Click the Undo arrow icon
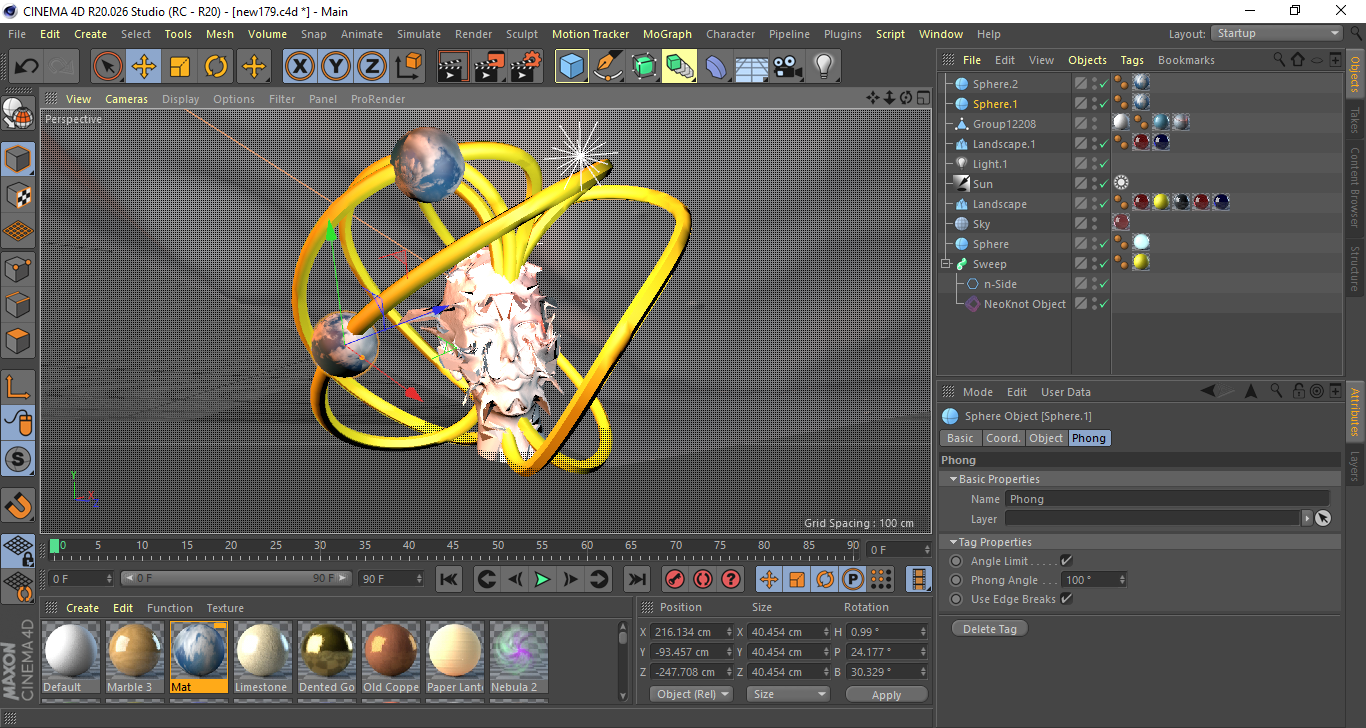1366x728 pixels. 26,67
